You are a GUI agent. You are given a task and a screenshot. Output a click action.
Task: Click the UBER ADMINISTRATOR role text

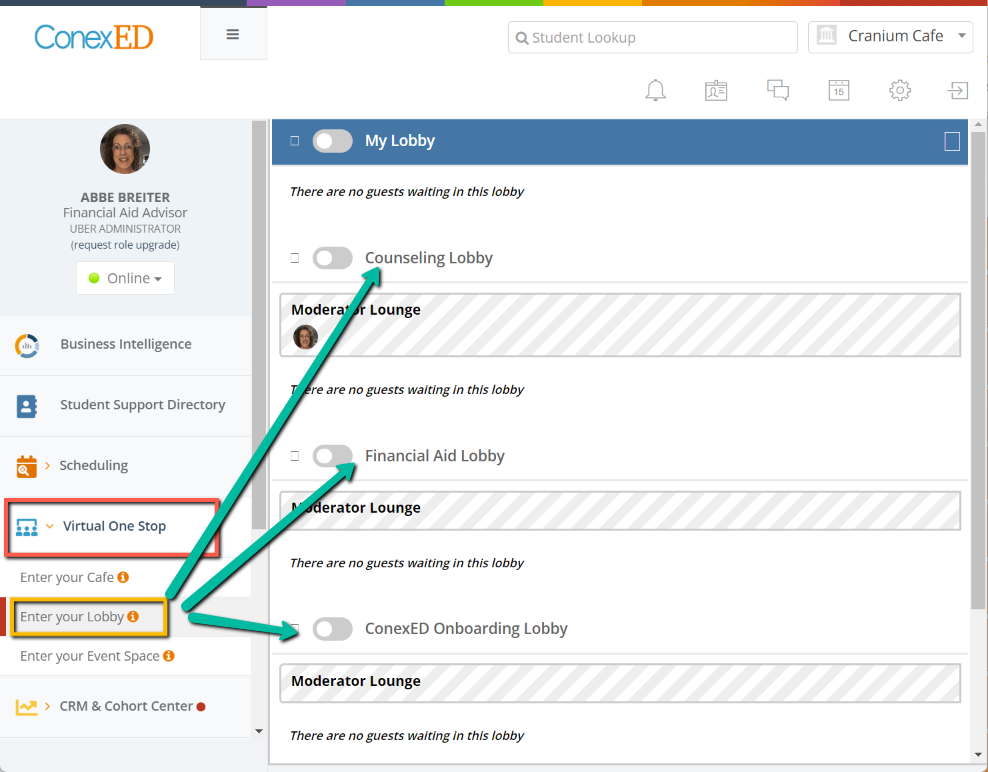[125, 229]
